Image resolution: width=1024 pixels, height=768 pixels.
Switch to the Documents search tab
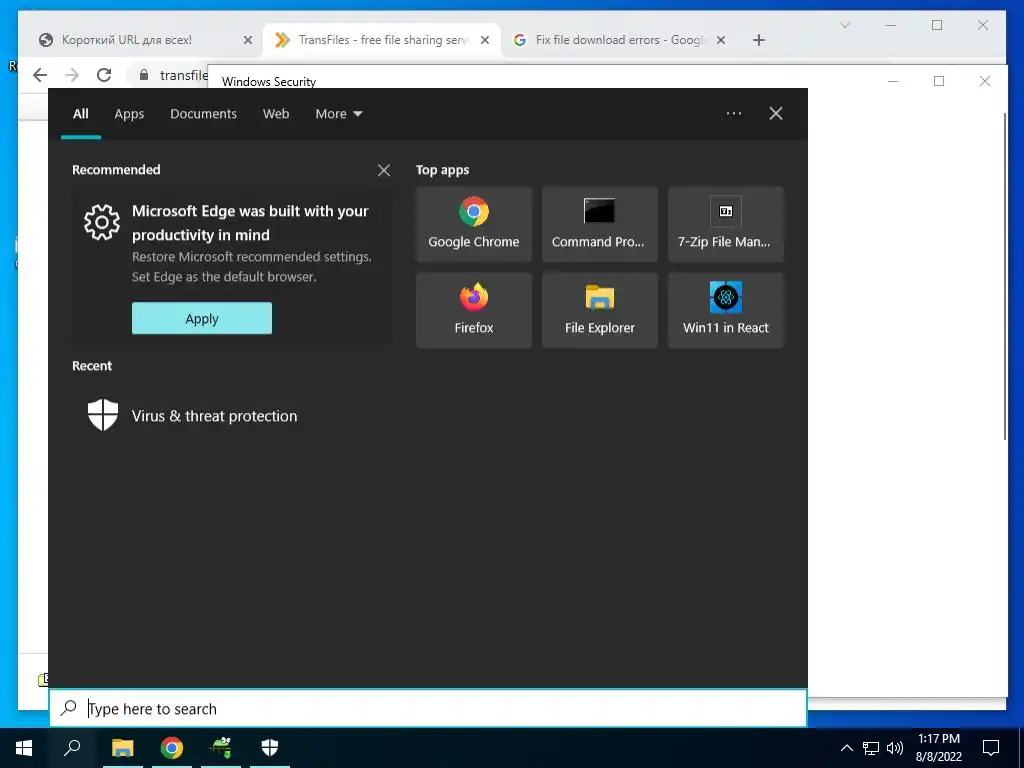pyautogui.click(x=203, y=114)
